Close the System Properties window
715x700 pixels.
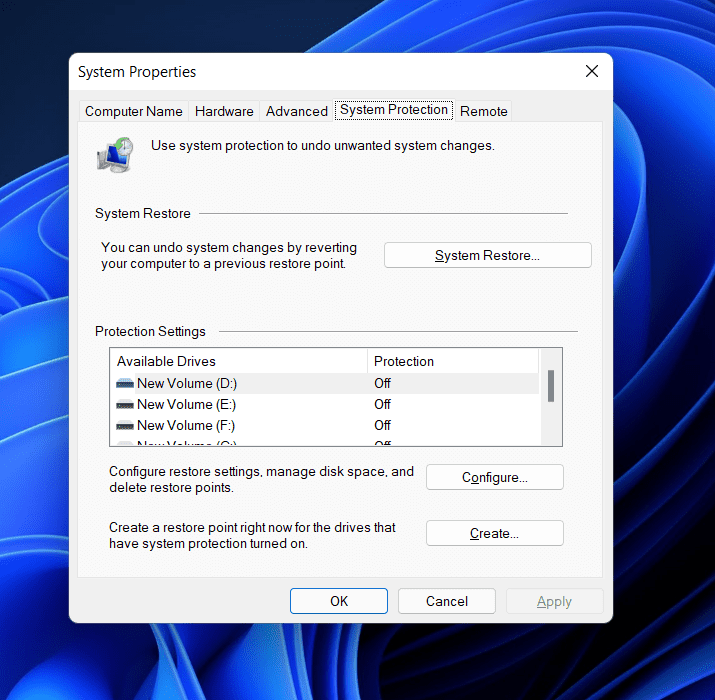click(591, 71)
